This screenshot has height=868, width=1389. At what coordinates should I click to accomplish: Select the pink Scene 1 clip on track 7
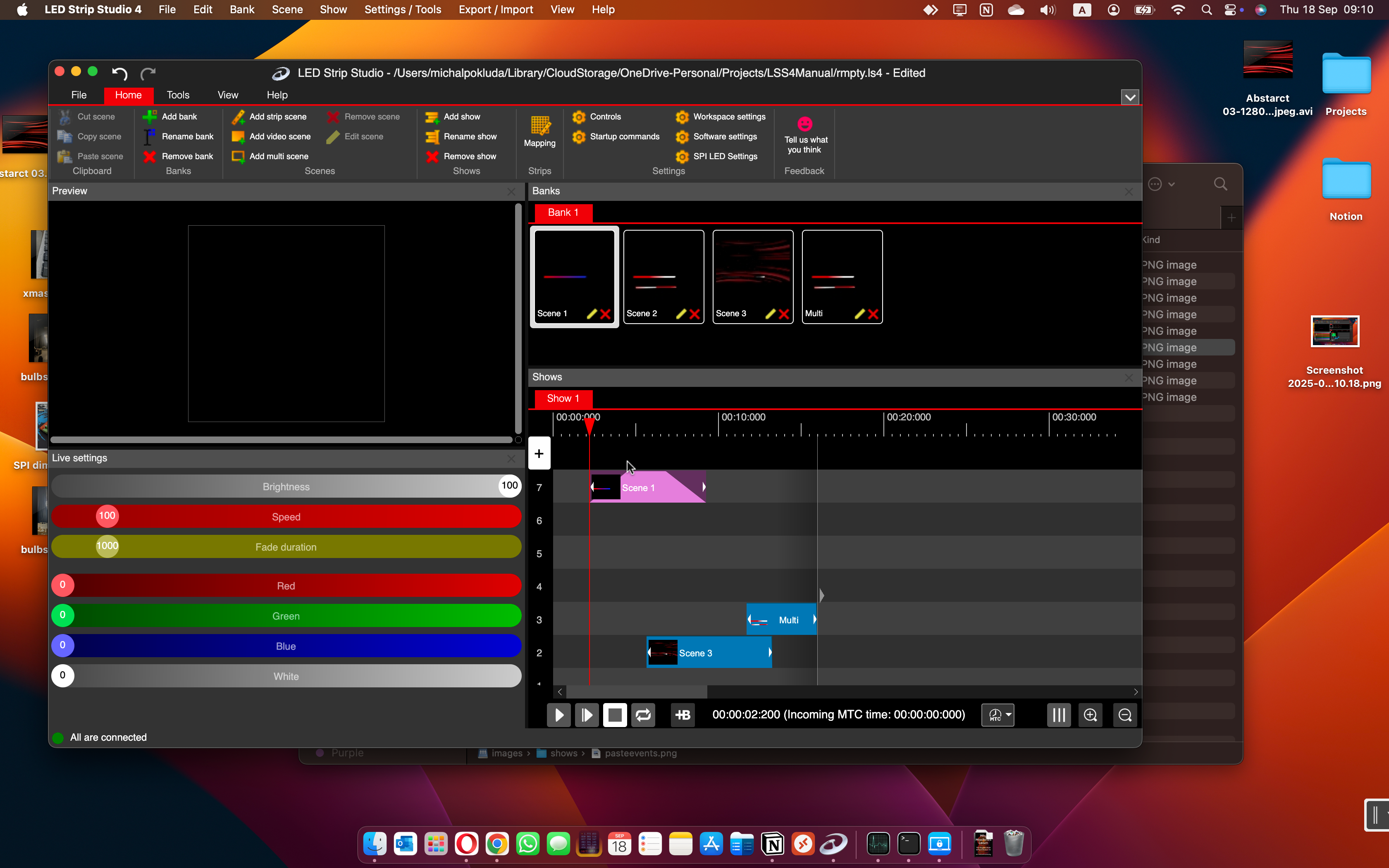648,487
